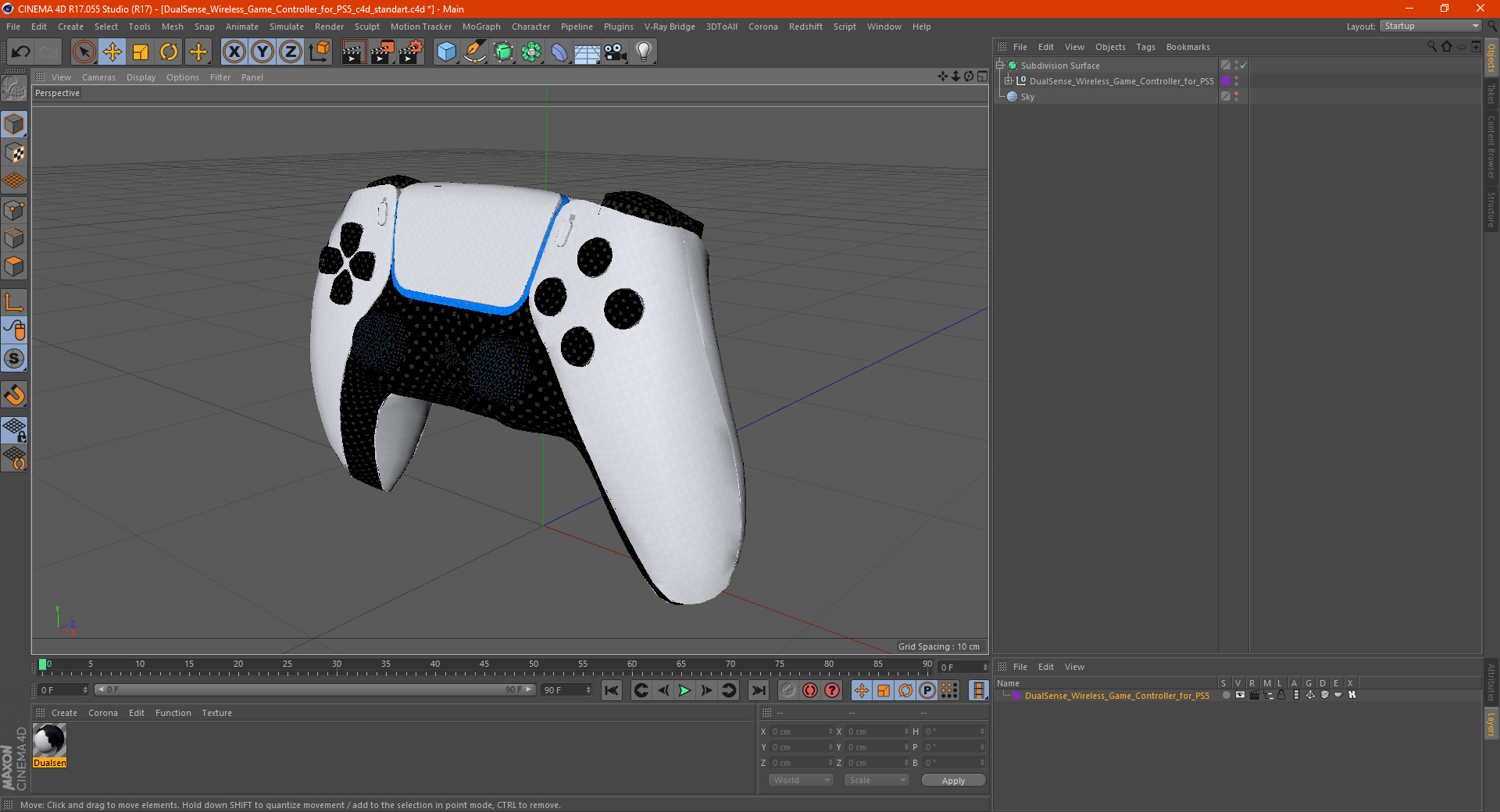Viewport: 1500px width, 812px height.
Task: Open the Deformer objects icon
Action: (559, 52)
